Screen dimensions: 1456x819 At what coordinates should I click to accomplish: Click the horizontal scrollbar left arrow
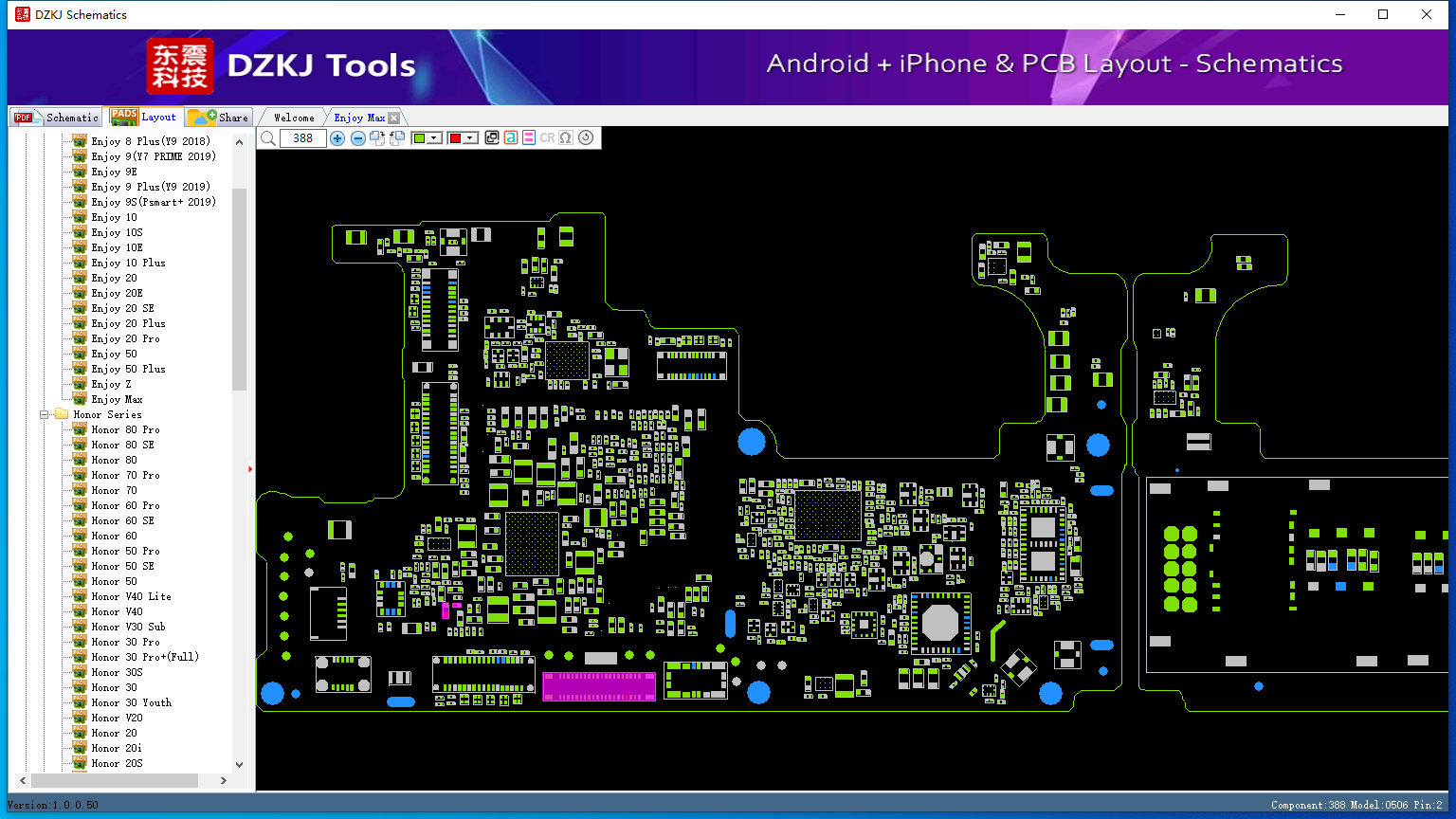[23, 781]
